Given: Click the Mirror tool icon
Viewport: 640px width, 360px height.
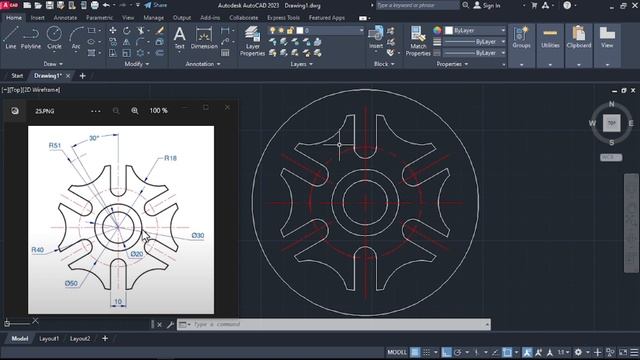Looking at the screenshot, I should 127,42.
